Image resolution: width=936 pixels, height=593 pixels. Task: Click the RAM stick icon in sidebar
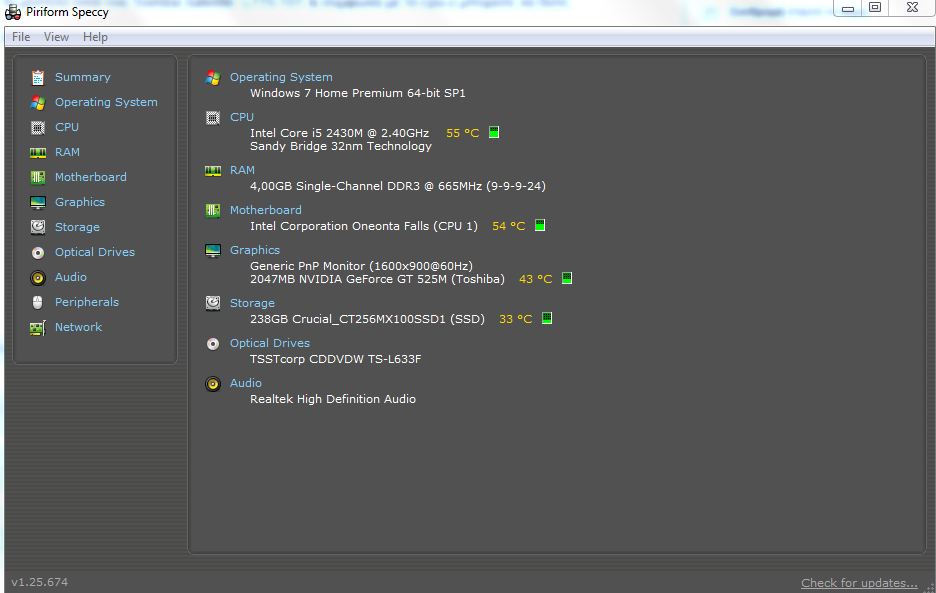tap(38, 153)
